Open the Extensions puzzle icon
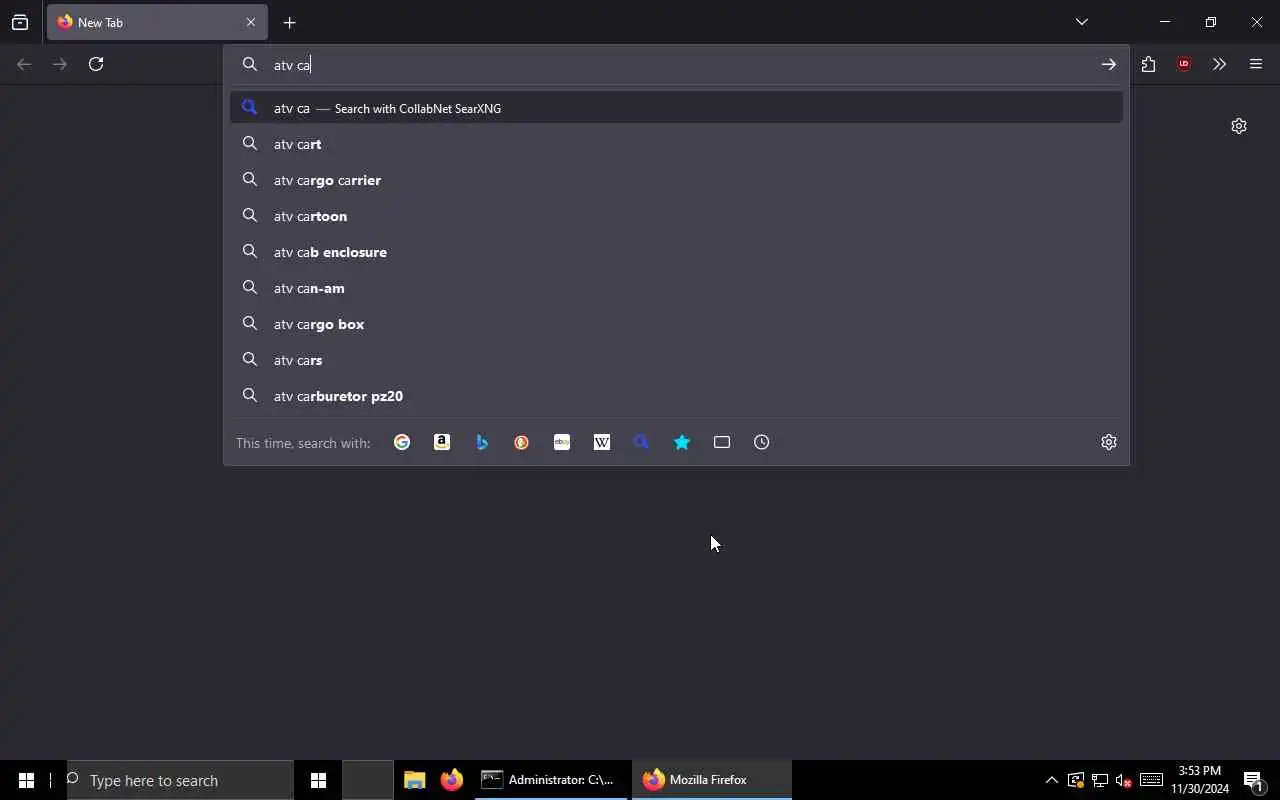Viewport: 1280px width, 800px height. click(1148, 64)
